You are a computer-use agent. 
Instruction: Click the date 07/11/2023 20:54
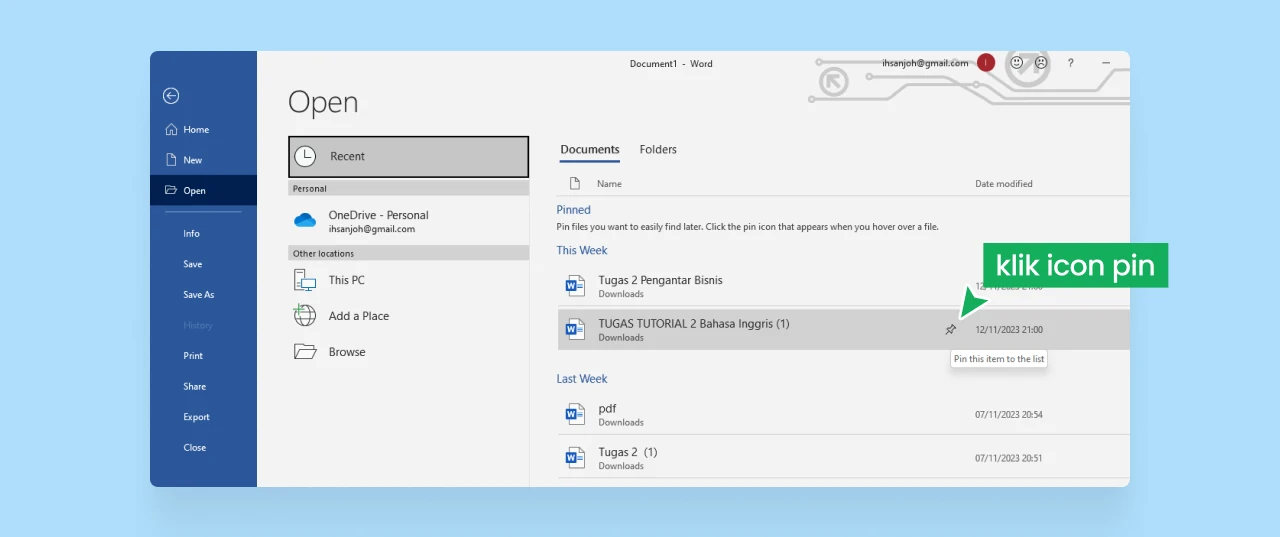(x=1009, y=414)
